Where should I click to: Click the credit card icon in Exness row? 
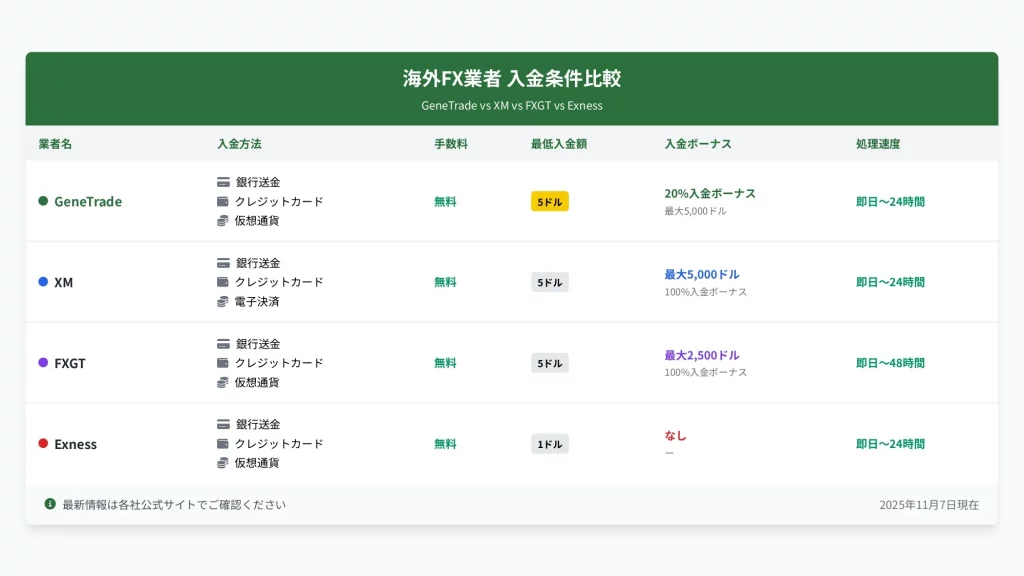click(223, 444)
